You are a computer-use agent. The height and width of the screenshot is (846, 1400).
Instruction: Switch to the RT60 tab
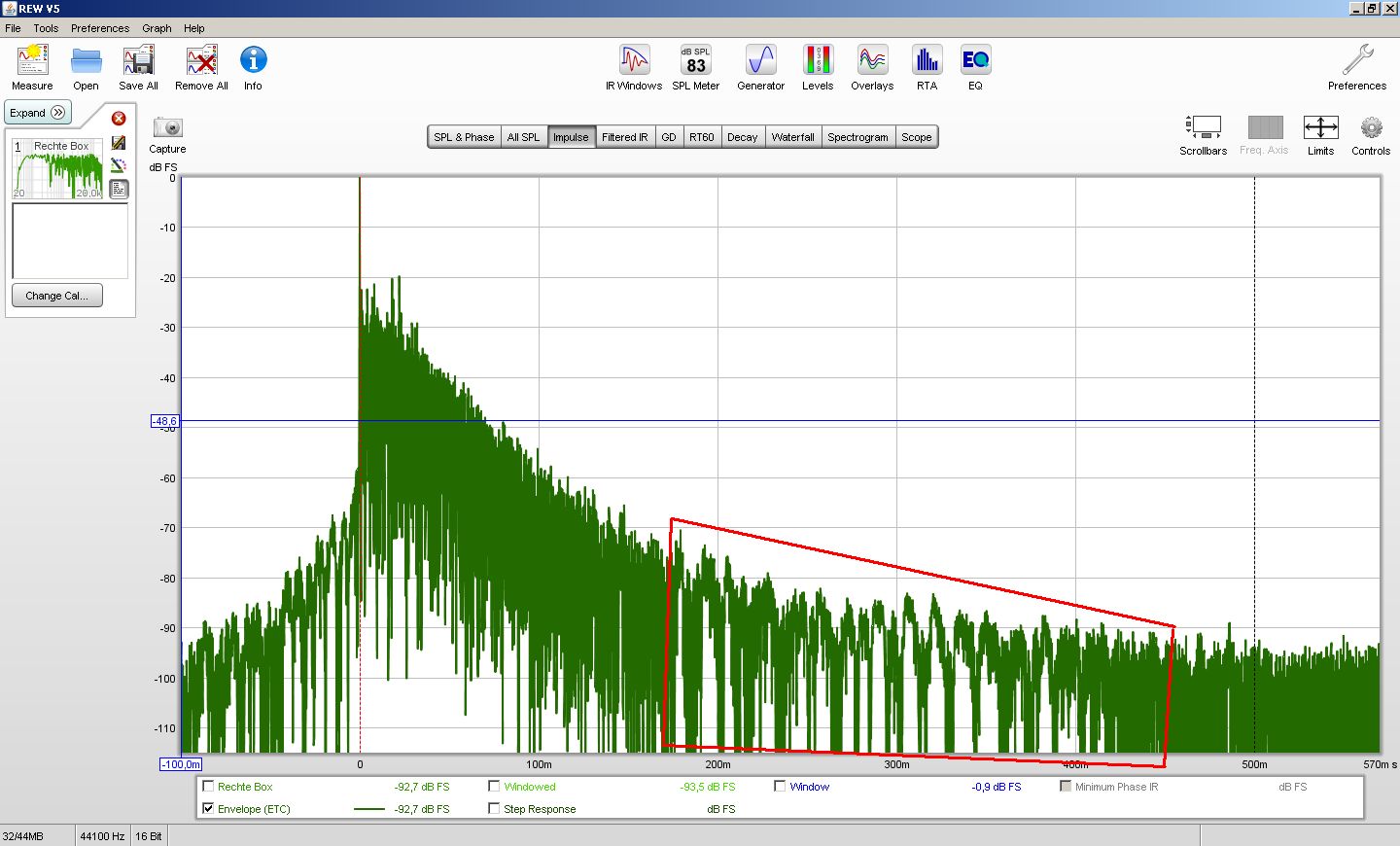pos(702,137)
